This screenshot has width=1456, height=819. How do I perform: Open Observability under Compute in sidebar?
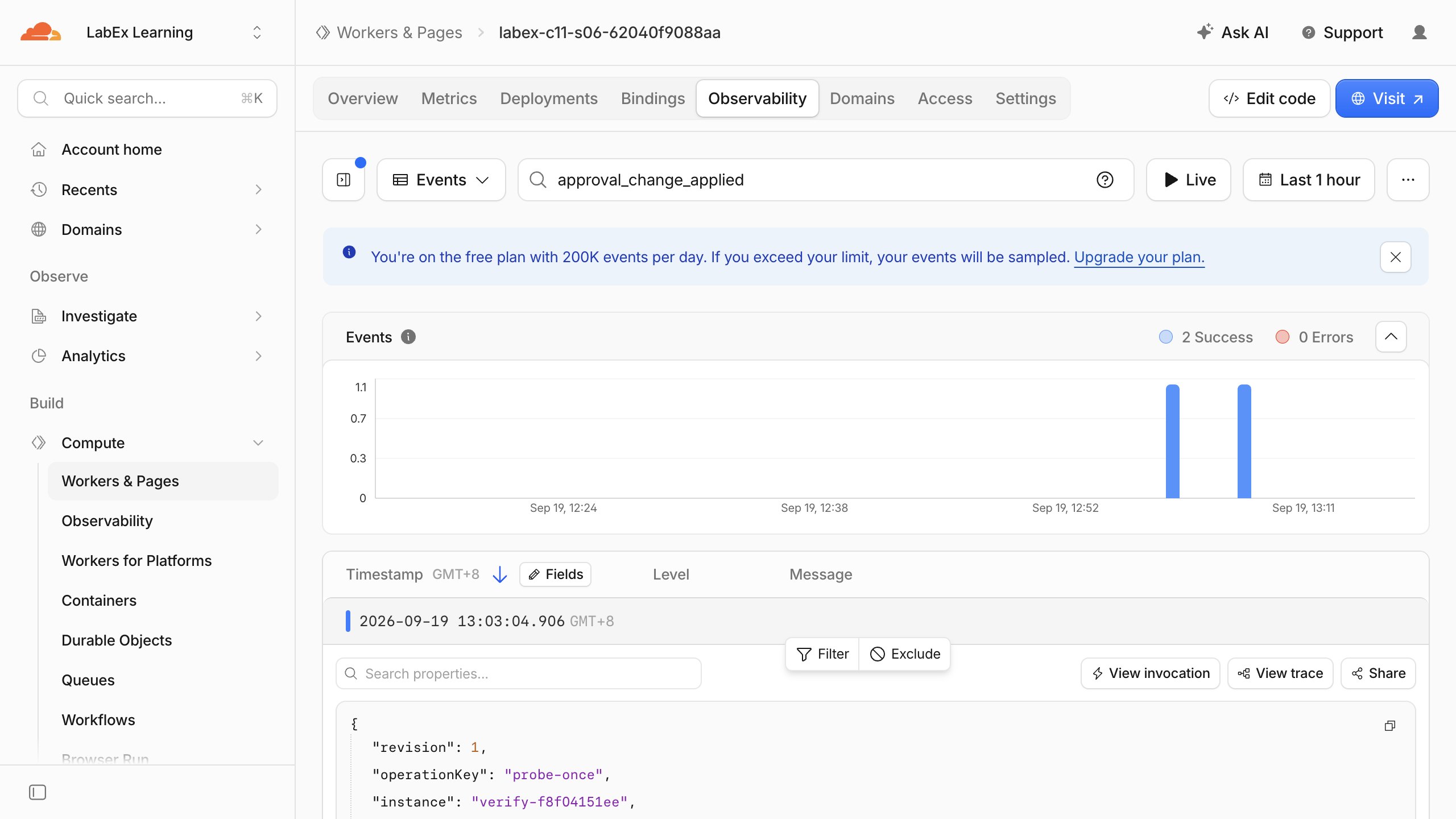107,521
